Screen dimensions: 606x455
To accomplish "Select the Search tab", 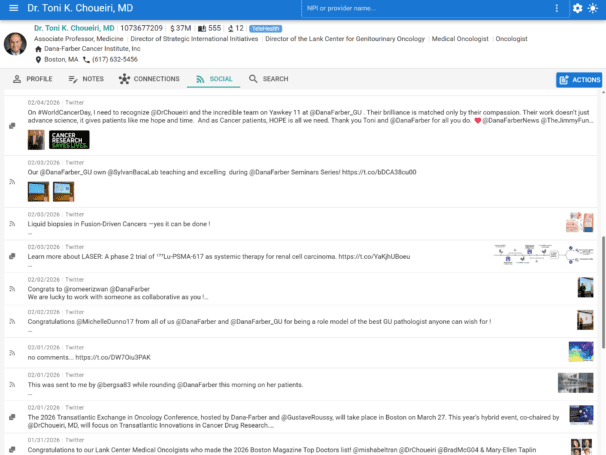I will [x=268, y=79].
